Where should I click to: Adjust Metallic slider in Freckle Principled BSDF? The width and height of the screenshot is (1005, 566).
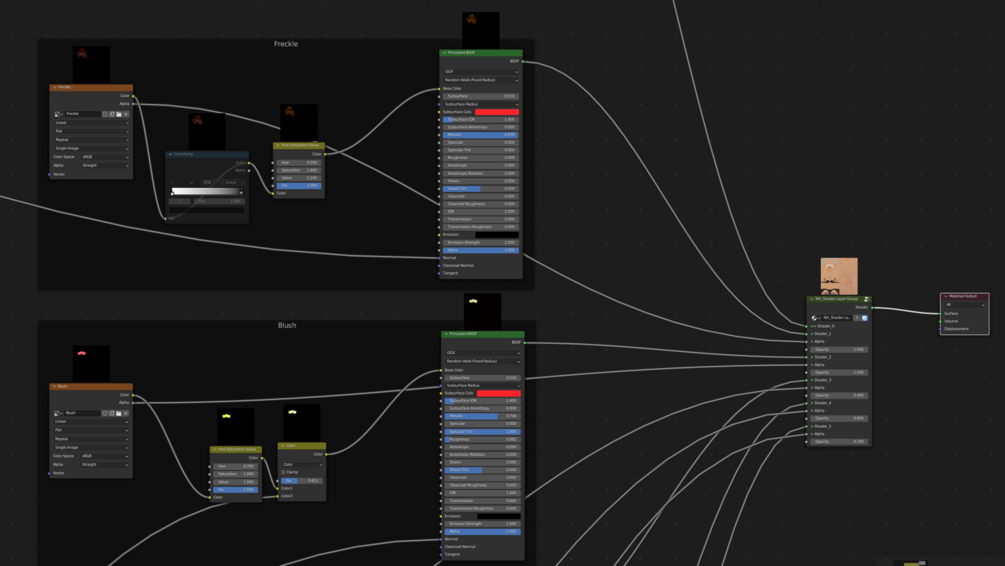tap(481, 135)
